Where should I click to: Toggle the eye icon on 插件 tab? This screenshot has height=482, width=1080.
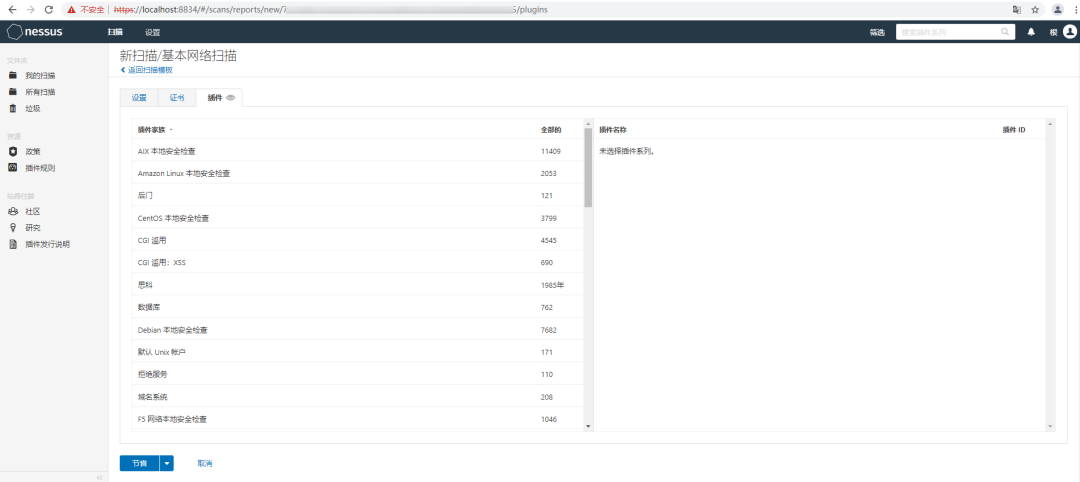coord(231,98)
